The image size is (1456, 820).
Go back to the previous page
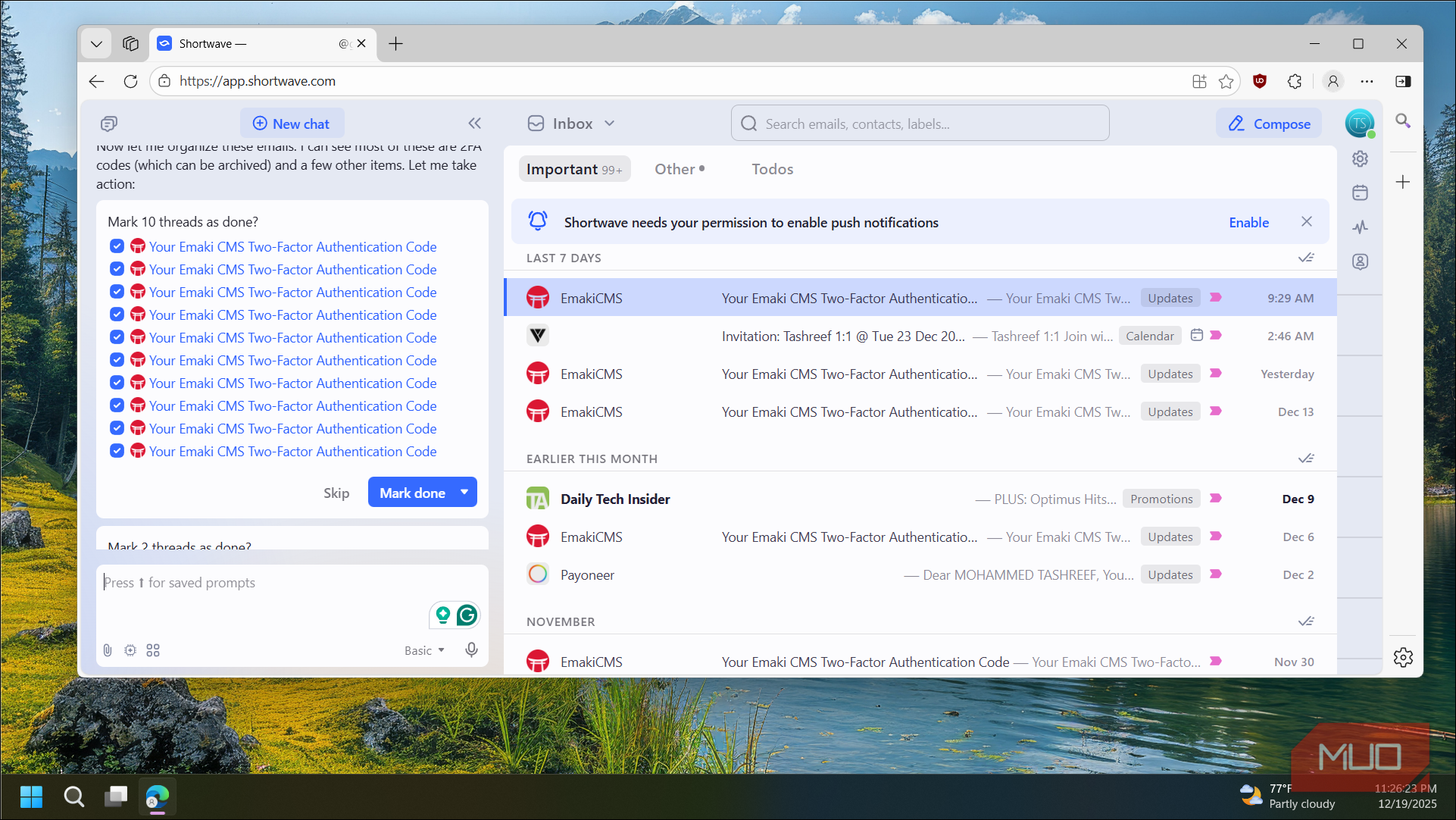(96, 81)
